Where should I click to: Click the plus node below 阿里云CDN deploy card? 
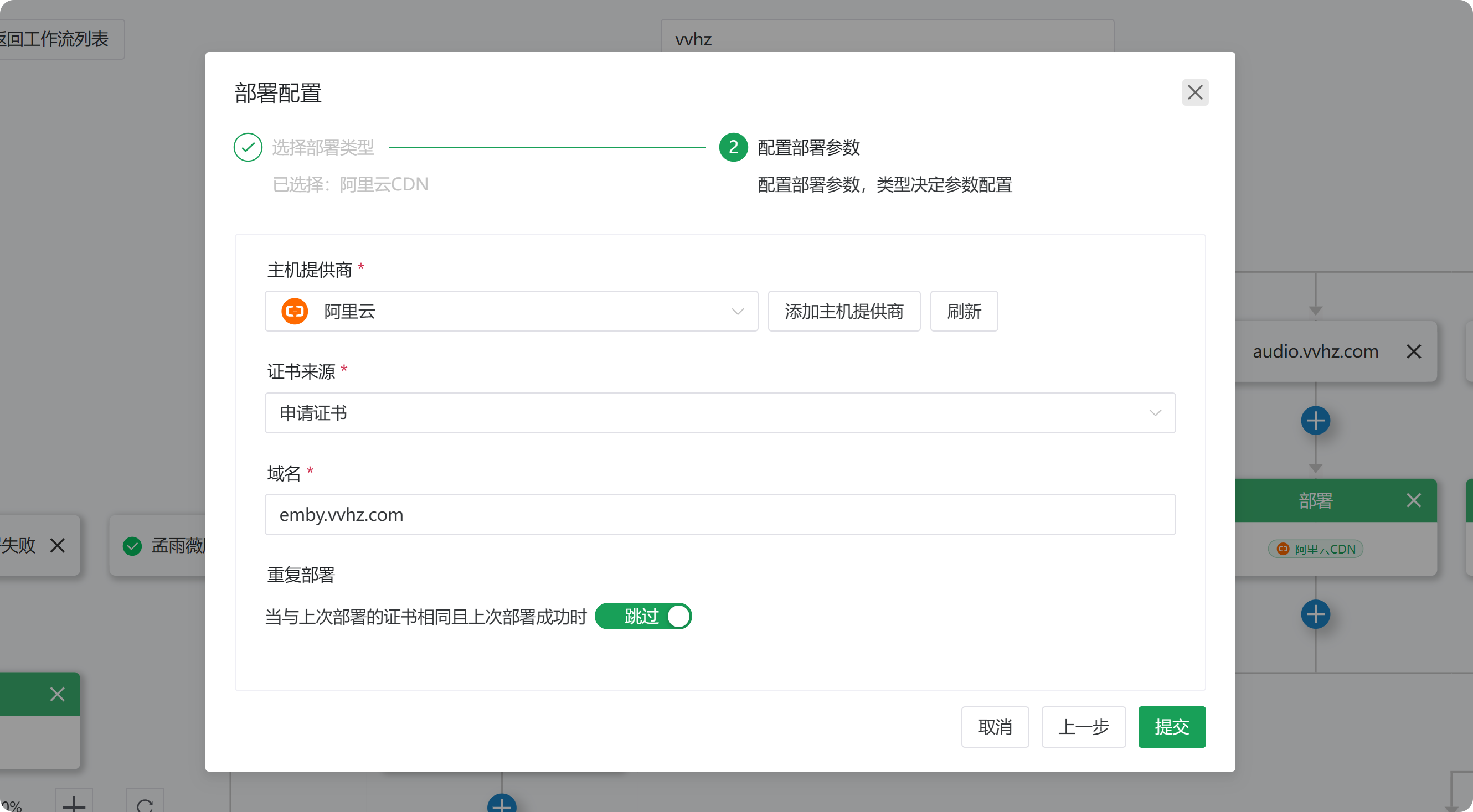pyautogui.click(x=1315, y=615)
